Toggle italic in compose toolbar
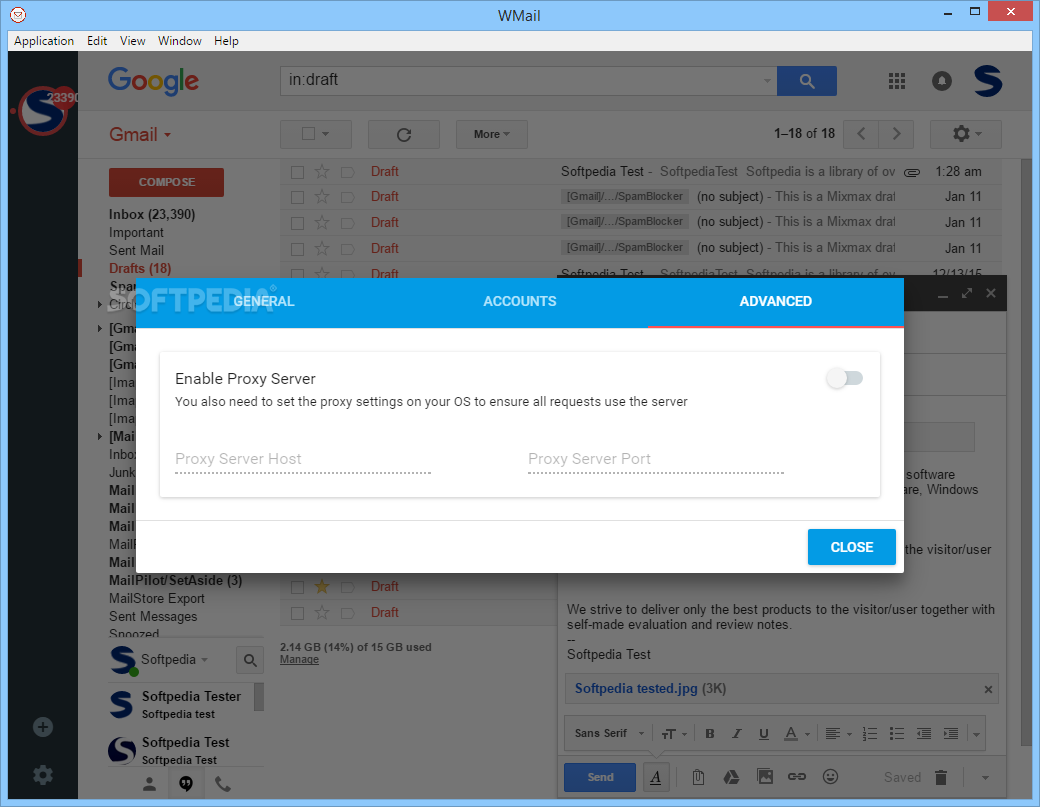 pyautogui.click(x=736, y=733)
